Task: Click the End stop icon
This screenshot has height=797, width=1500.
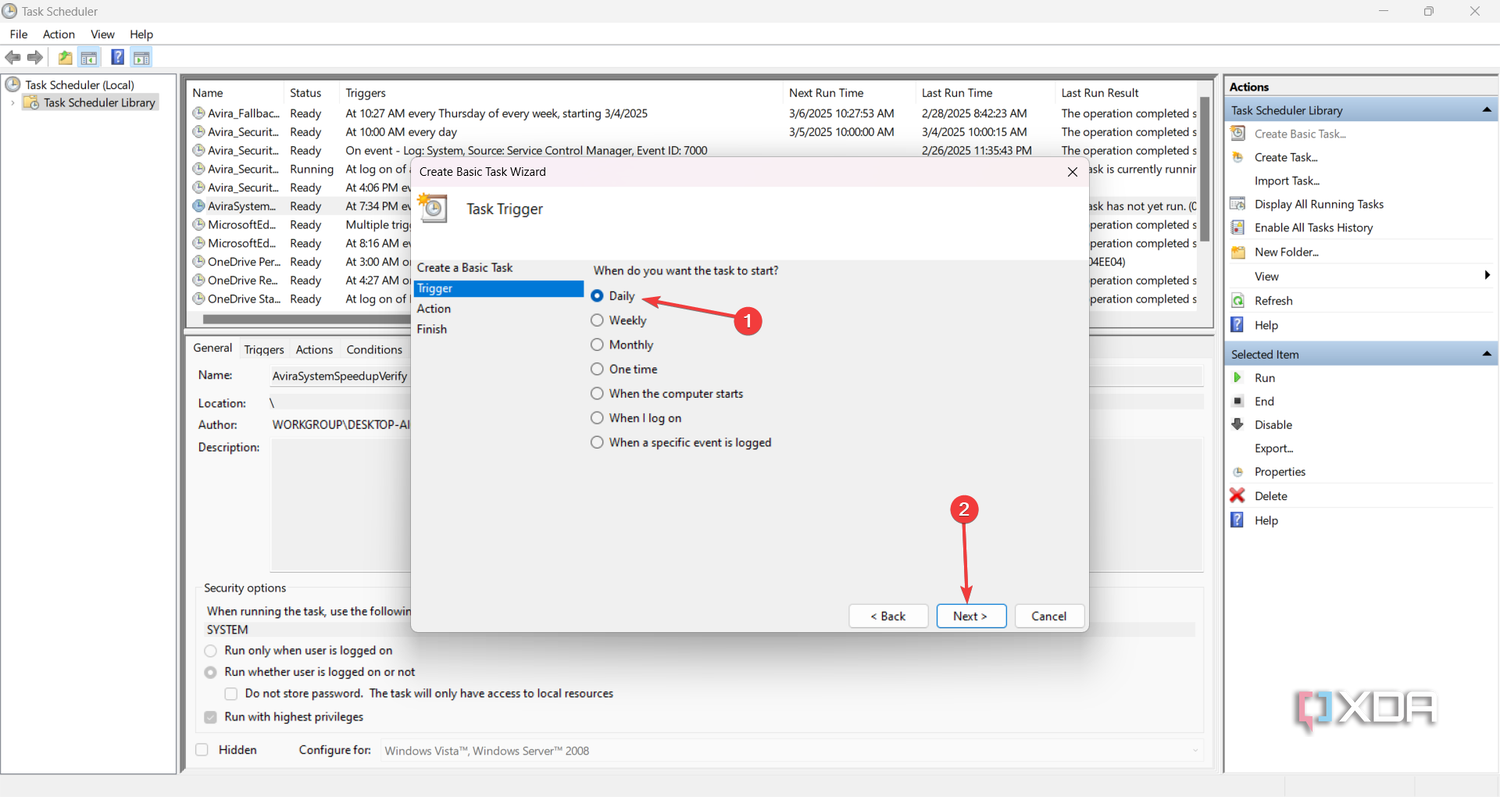Action: 1238,401
